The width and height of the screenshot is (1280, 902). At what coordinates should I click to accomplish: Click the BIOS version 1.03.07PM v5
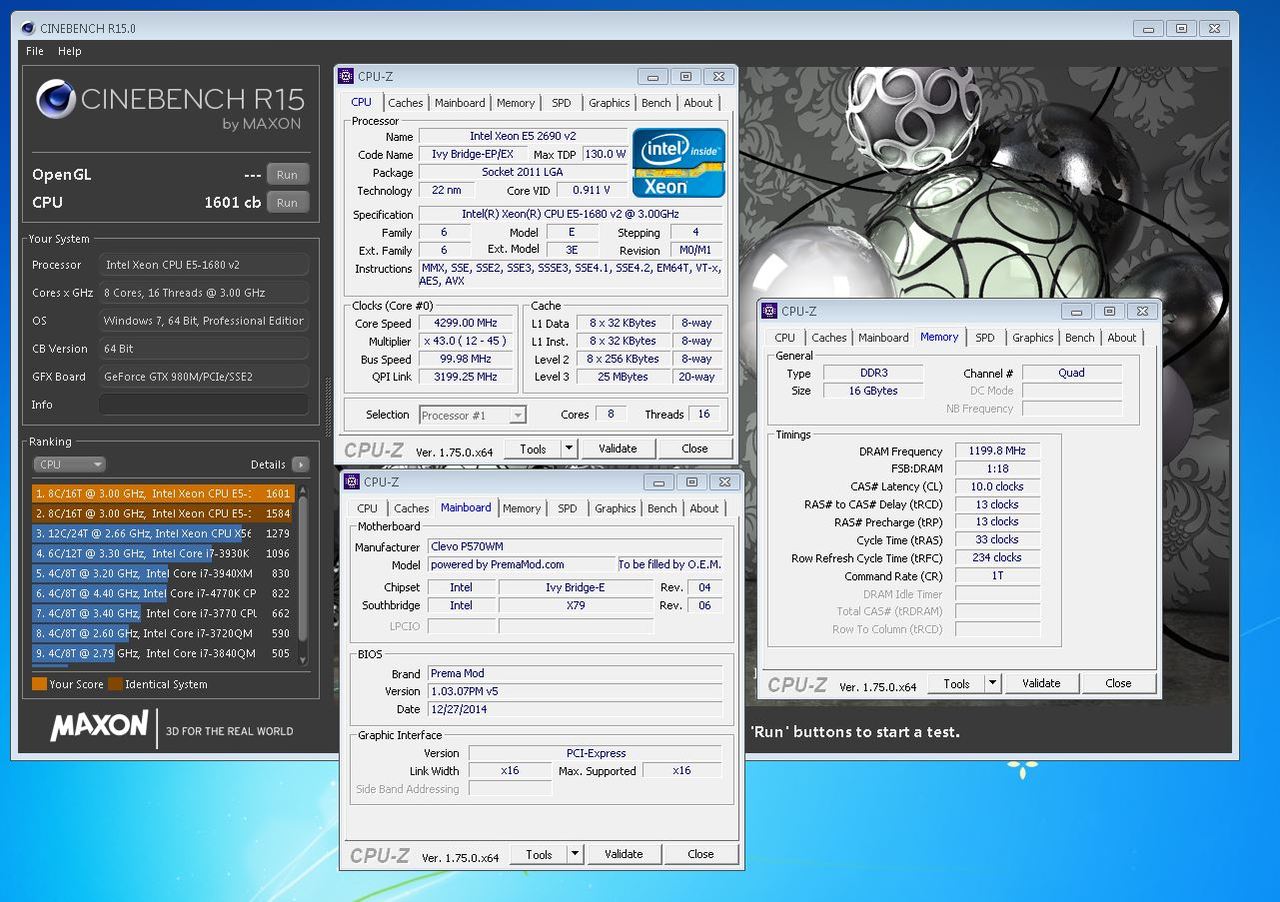pyautogui.click(x=575, y=691)
